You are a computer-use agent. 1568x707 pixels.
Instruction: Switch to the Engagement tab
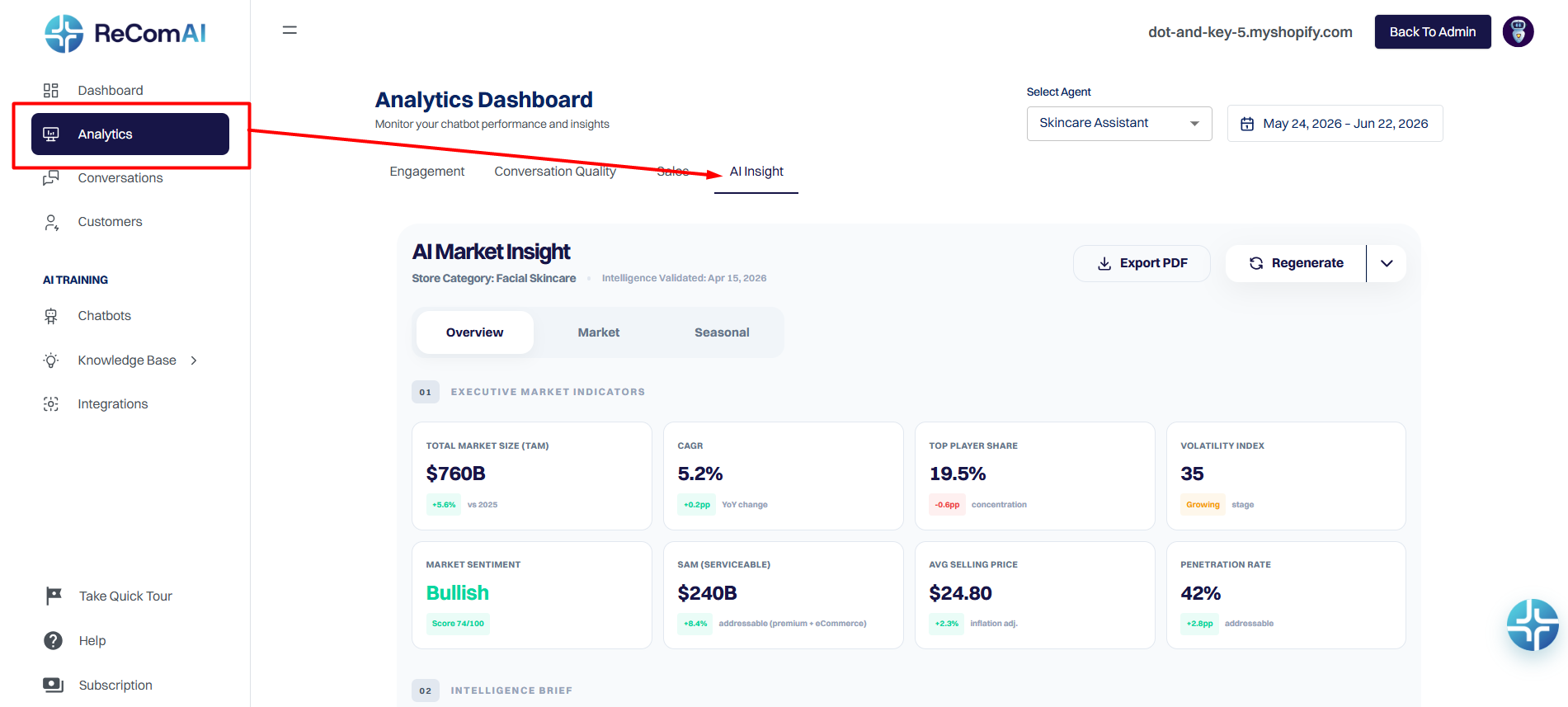427,172
